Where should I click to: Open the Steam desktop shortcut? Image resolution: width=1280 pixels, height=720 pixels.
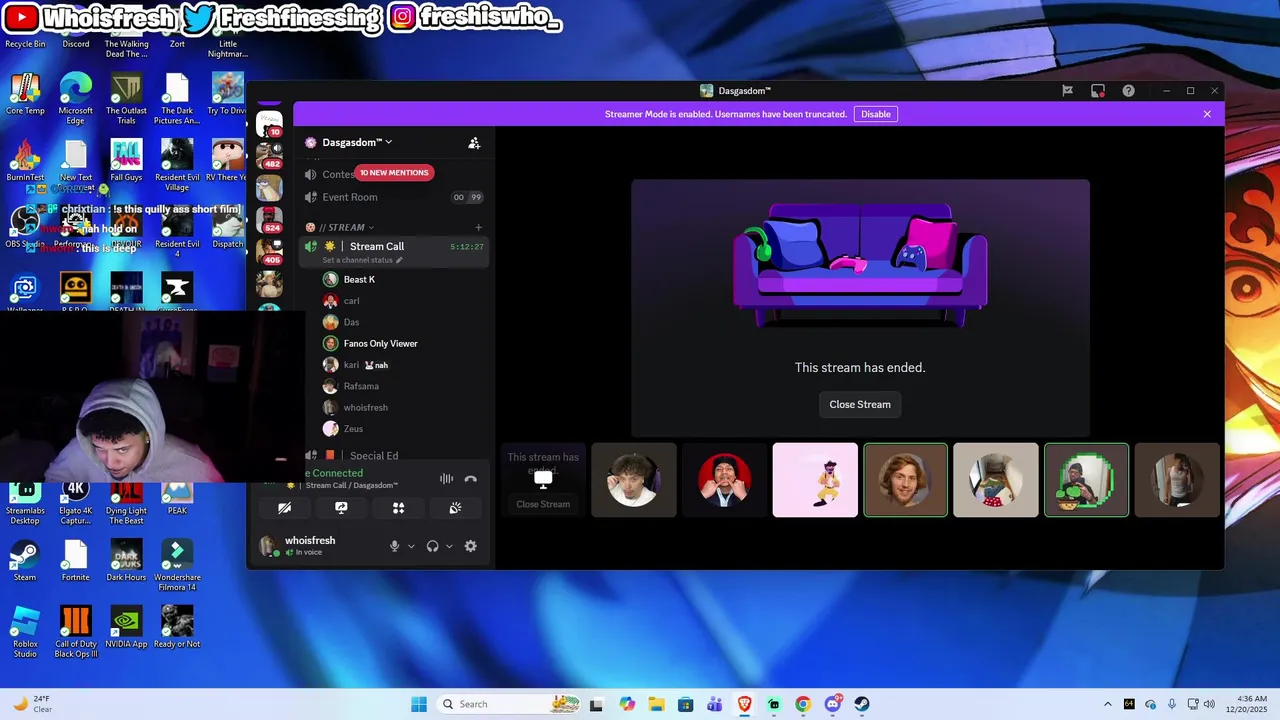(25, 560)
